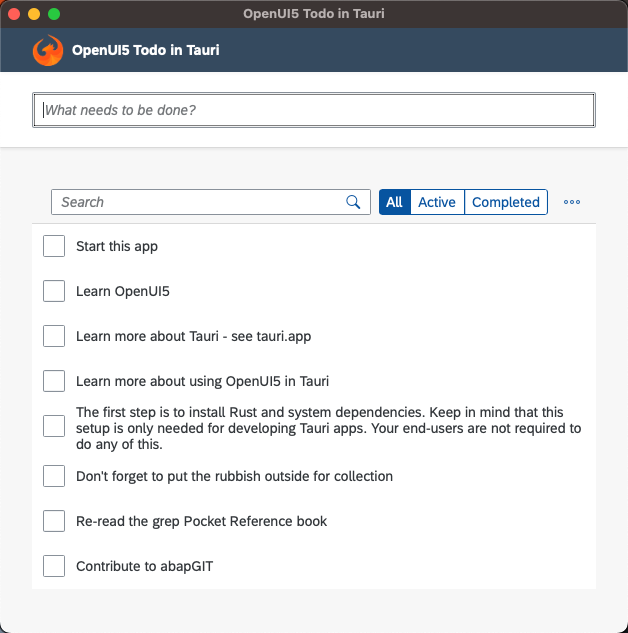Click the search magnifier icon

click(x=353, y=202)
